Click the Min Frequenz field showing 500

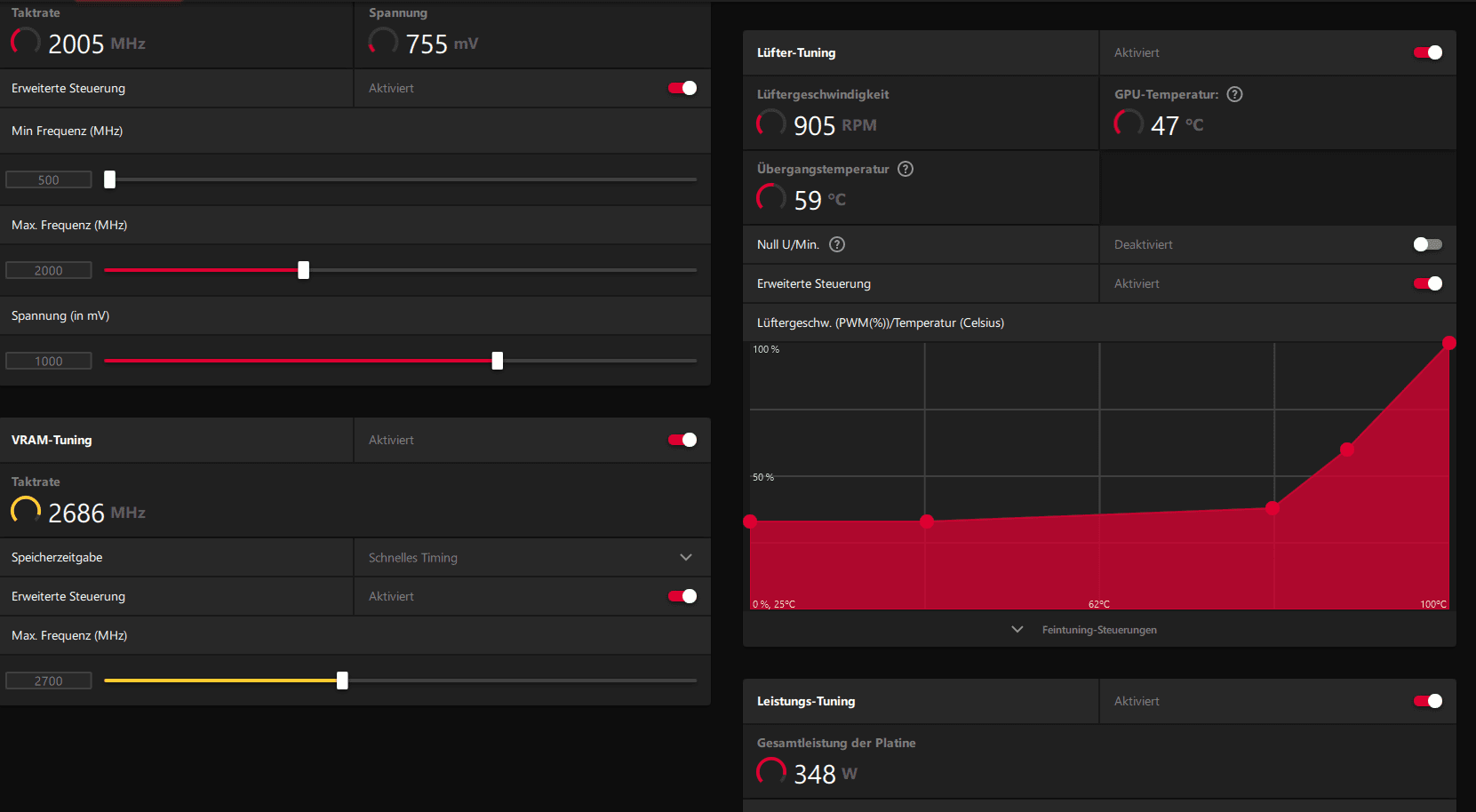tap(49, 179)
